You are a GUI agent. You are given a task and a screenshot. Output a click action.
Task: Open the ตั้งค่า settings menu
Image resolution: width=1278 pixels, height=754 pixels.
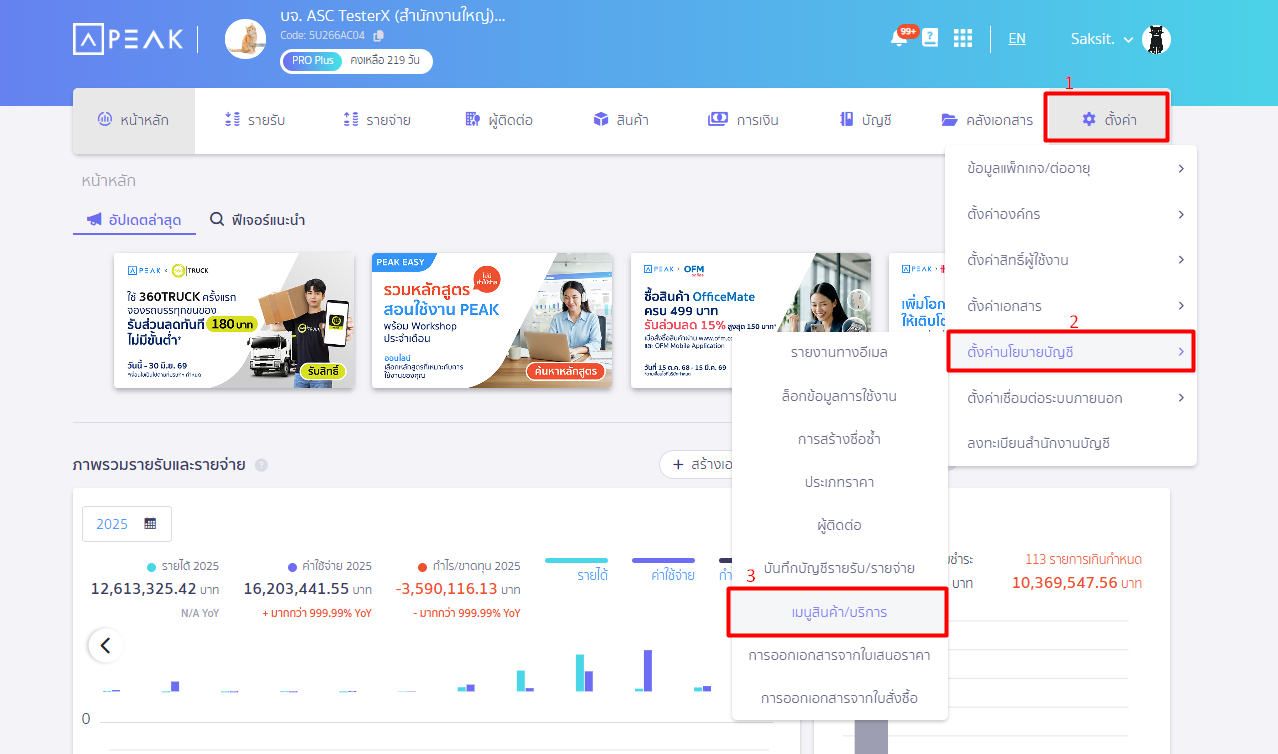tap(1107, 120)
